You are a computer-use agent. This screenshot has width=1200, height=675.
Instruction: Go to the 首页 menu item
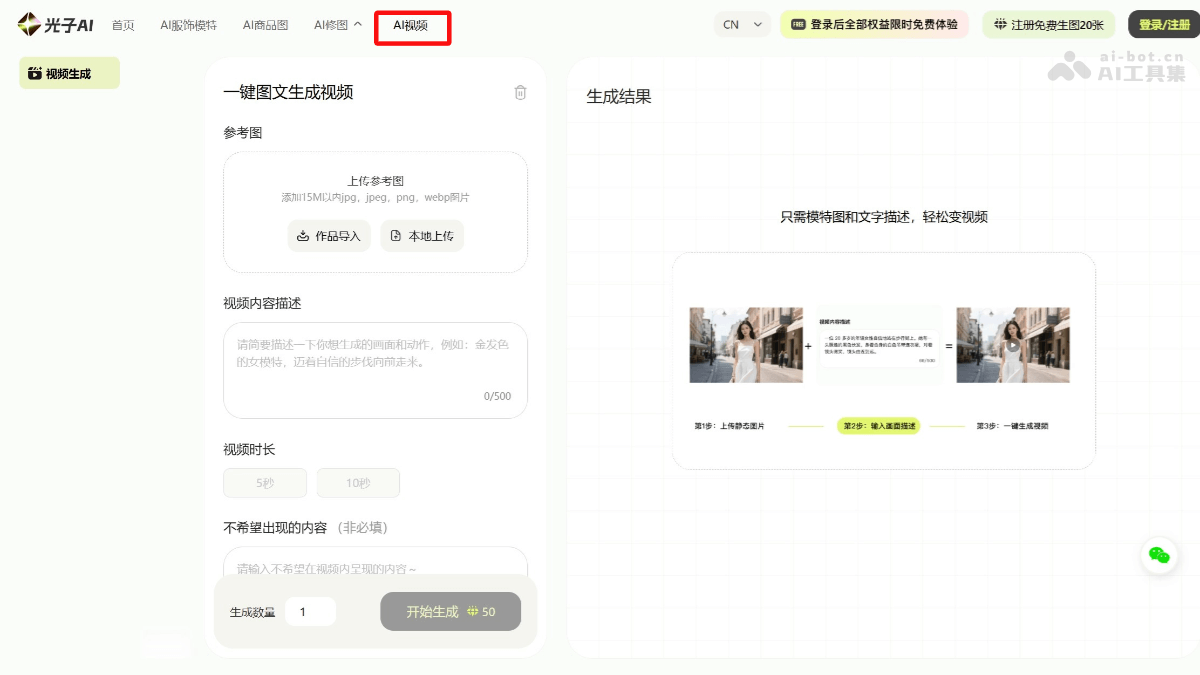(x=123, y=26)
